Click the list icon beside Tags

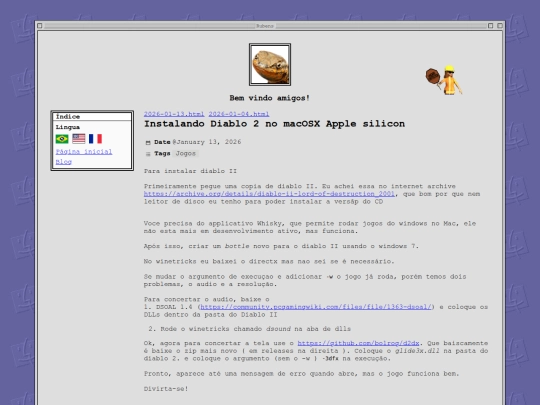pos(148,154)
